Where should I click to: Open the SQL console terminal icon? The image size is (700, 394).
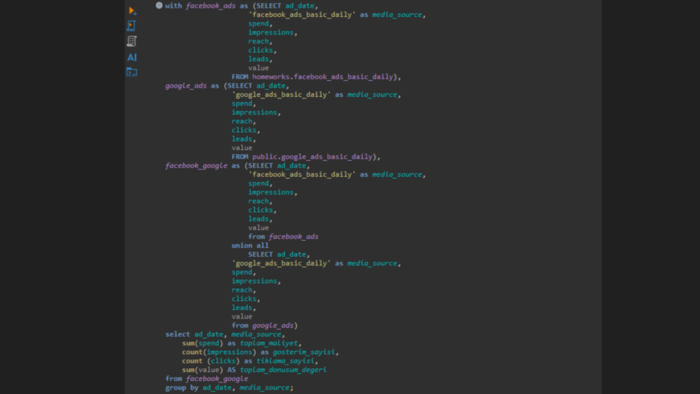point(132,72)
